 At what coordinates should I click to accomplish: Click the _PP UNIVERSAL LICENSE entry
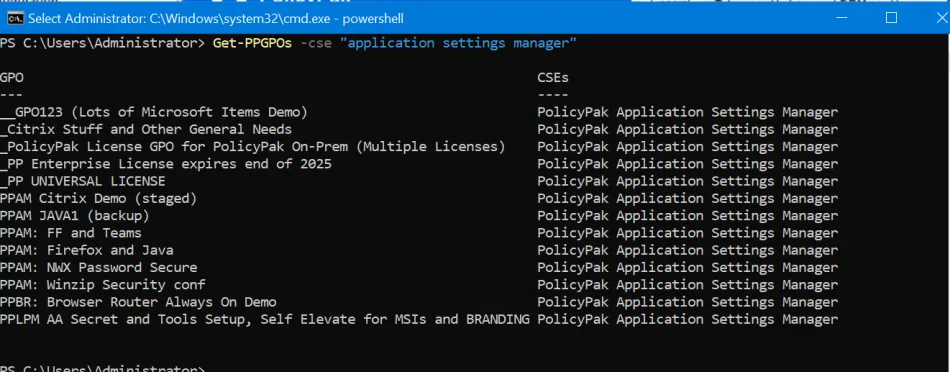(83, 181)
